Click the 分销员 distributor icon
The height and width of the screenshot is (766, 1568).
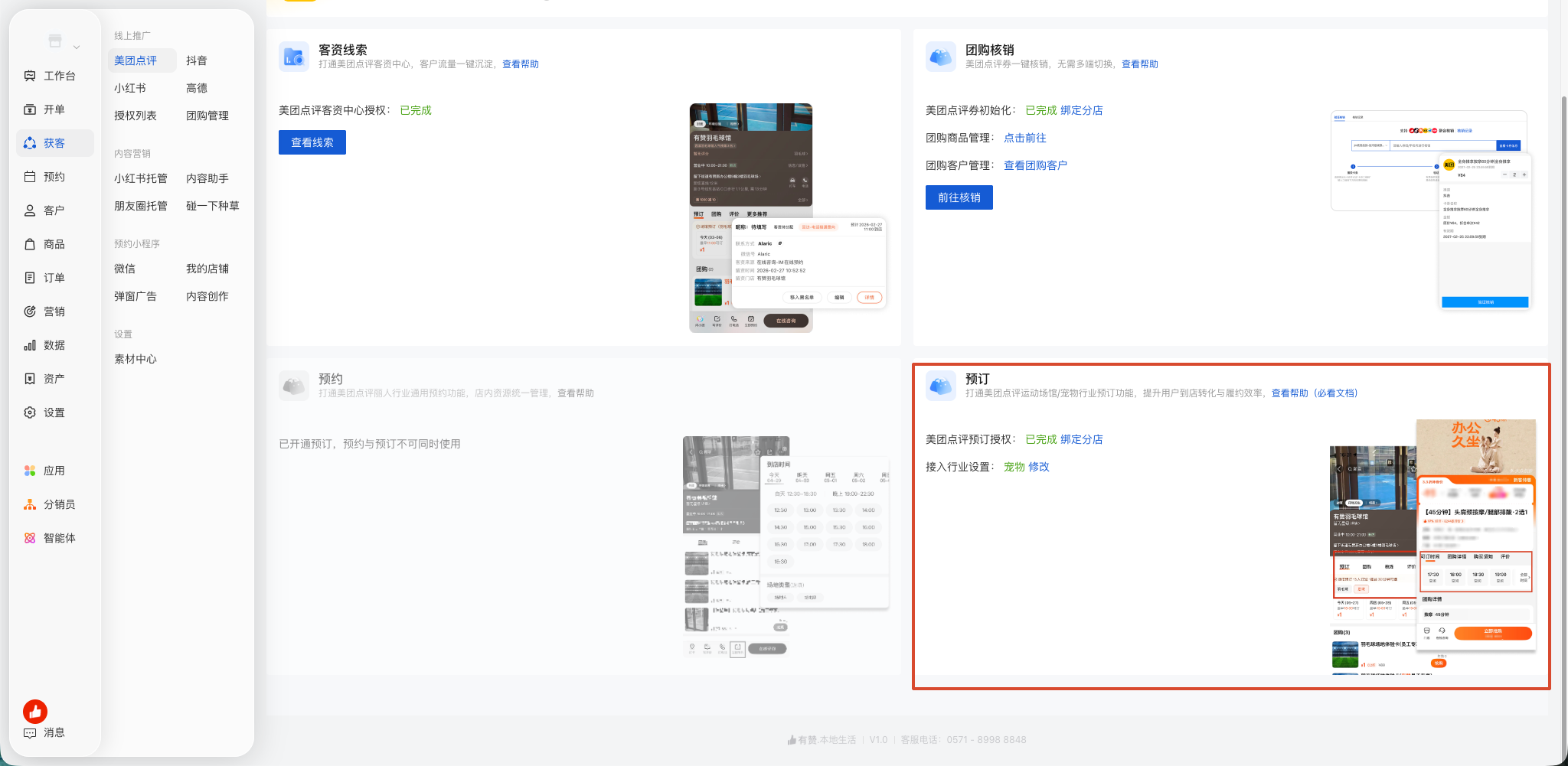[30, 504]
